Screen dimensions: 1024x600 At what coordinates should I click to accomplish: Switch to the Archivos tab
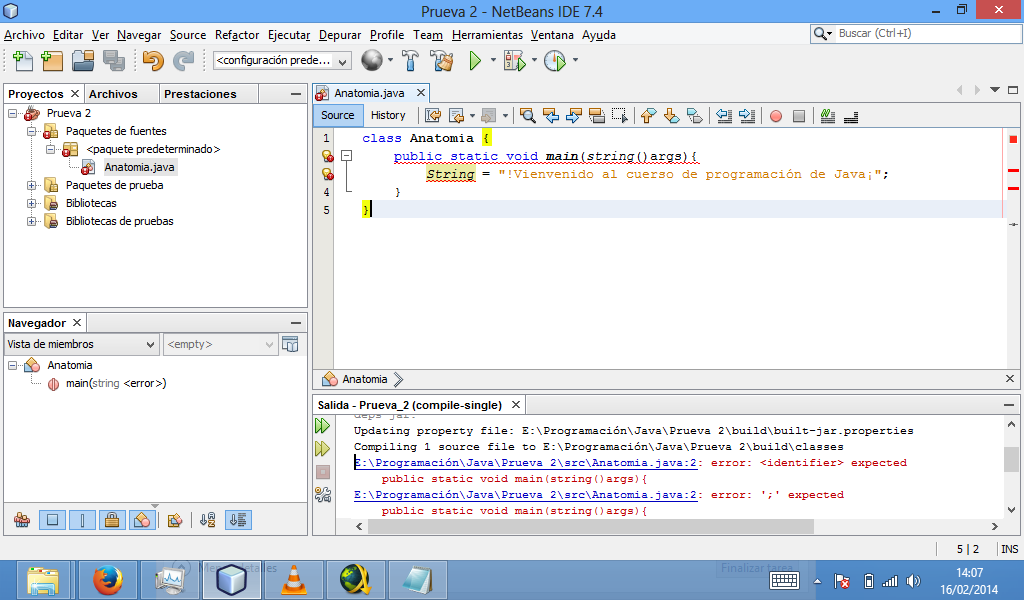pos(113,94)
